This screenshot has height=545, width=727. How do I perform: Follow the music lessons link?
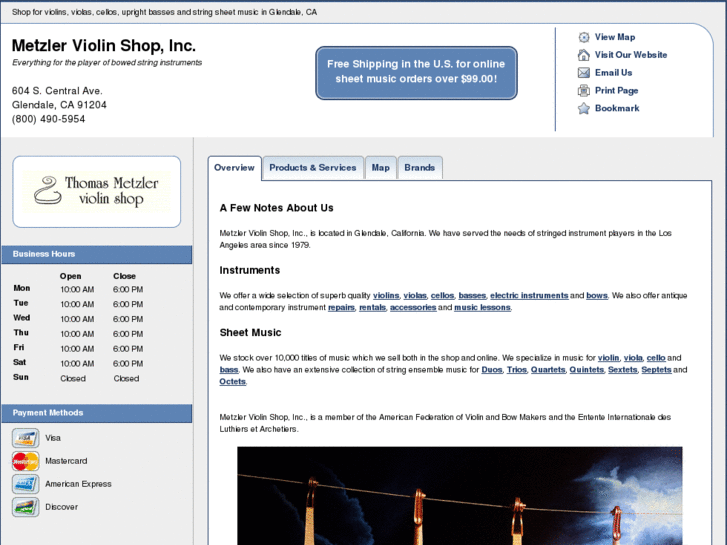(482, 308)
